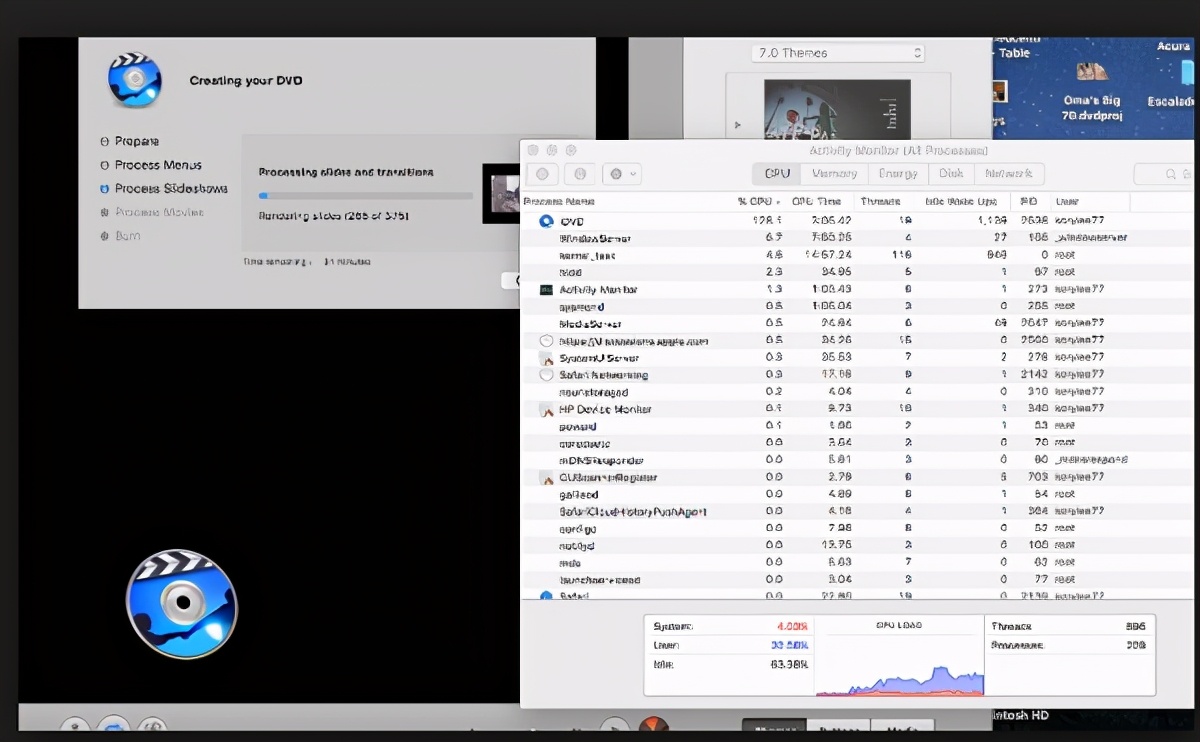
Task: Click the HP Device Monitor process icon
Action: coord(546,409)
